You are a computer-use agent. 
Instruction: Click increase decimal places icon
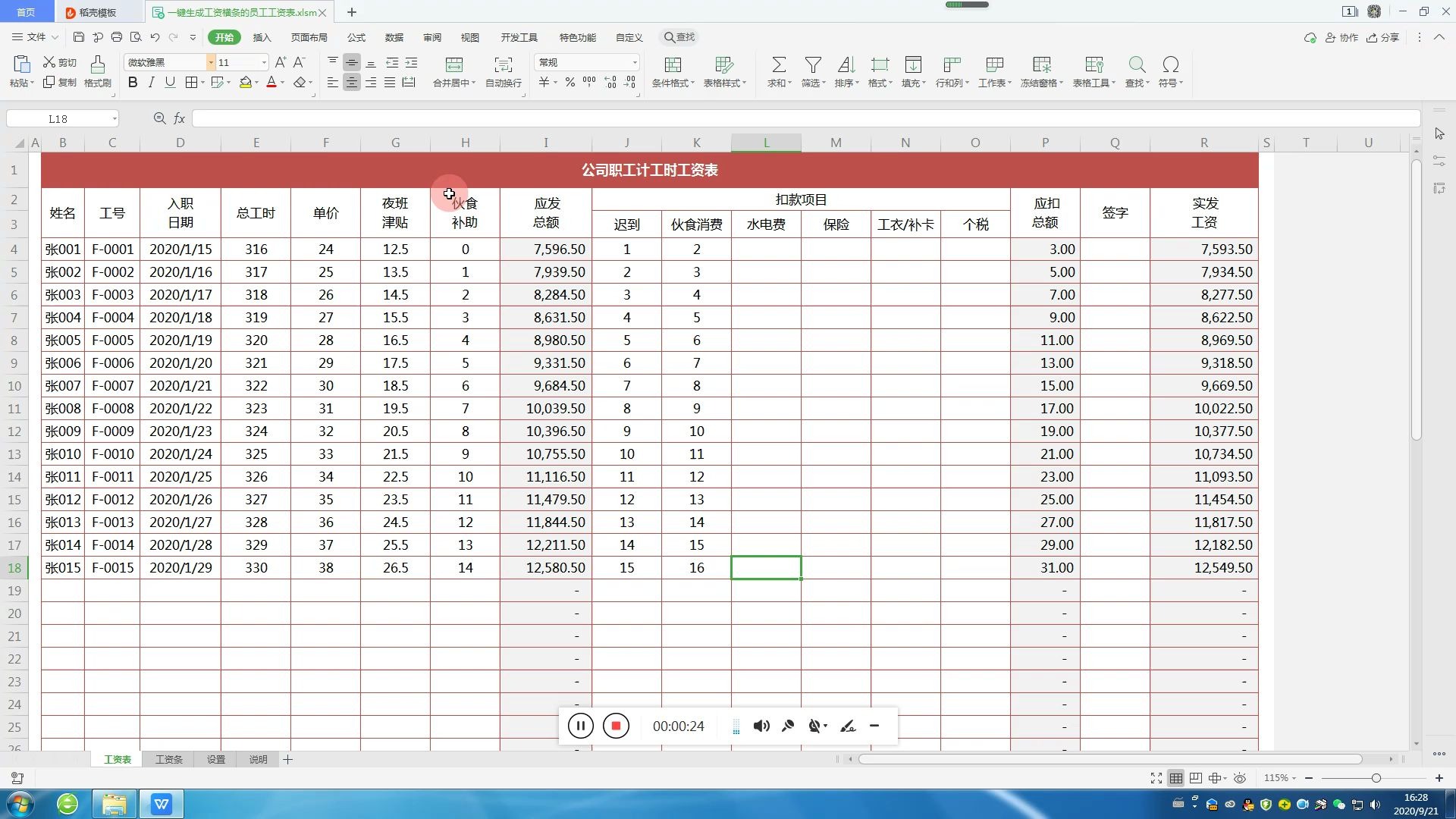[610, 82]
